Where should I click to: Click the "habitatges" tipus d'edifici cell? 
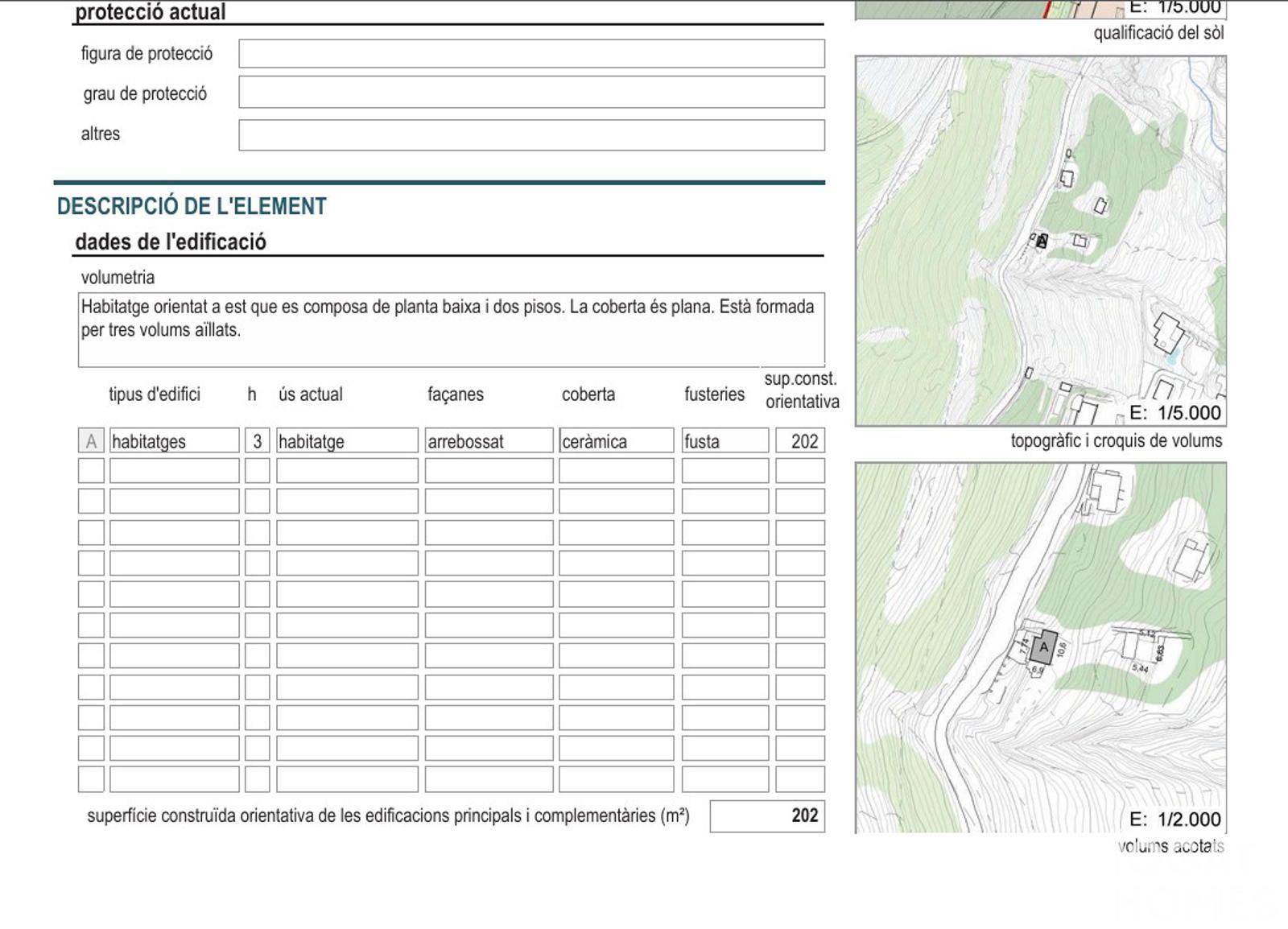click(x=174, y=441)
